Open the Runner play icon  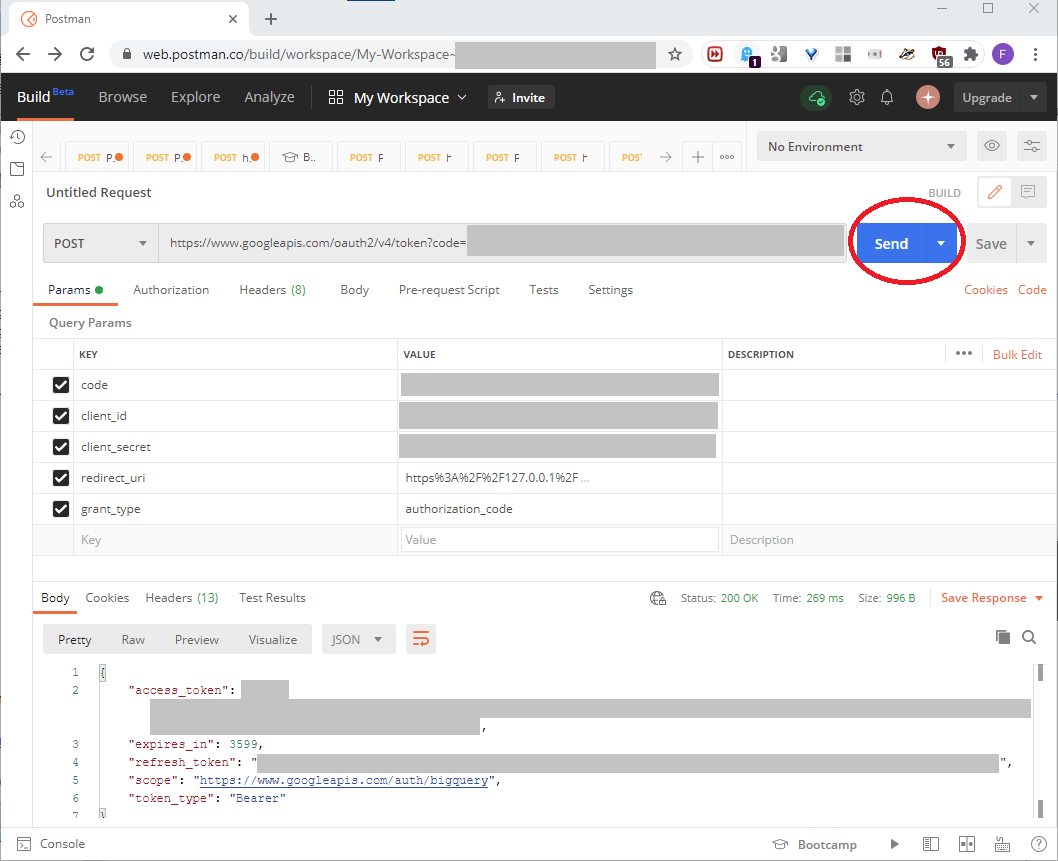894,844
